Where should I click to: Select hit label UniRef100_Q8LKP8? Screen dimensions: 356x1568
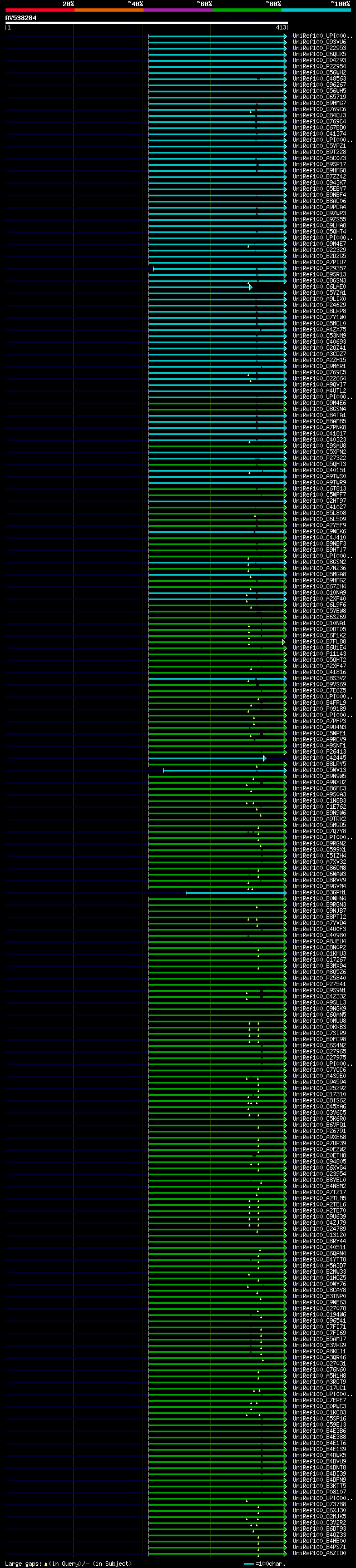[x=319, y=311]
